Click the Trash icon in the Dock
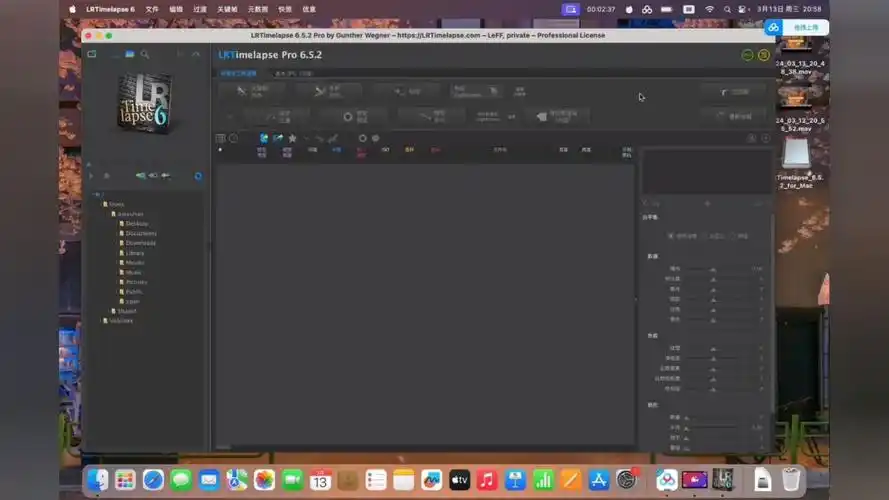 point(791,480)
